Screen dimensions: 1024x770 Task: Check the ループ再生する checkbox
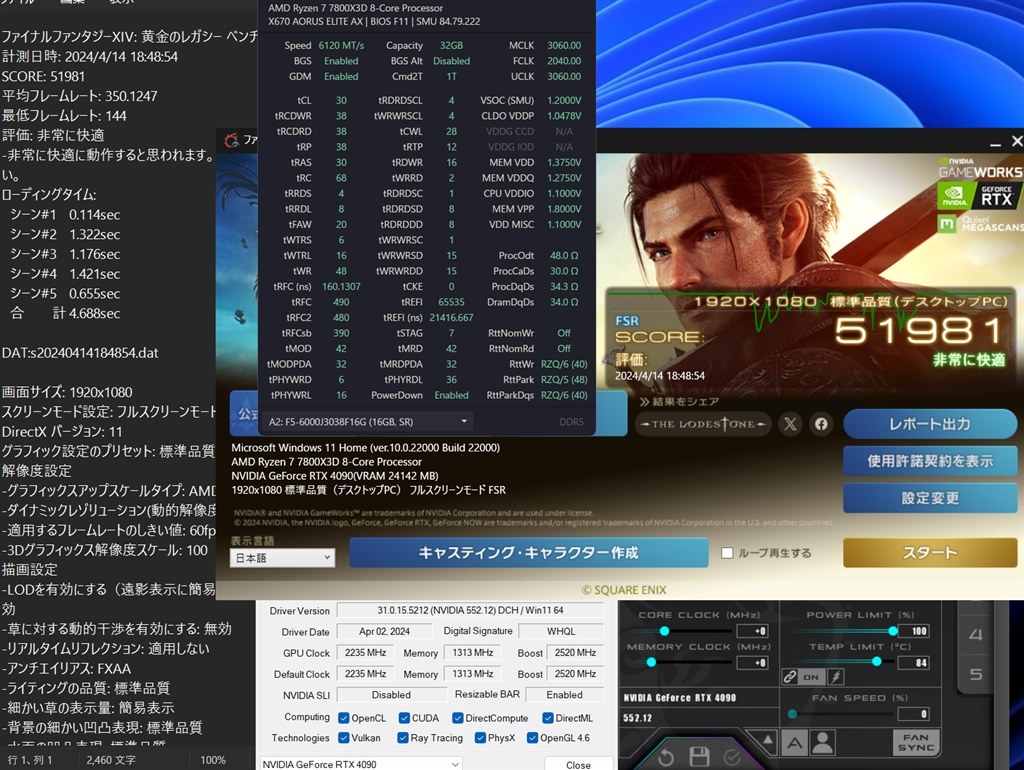click(x=727, y=553)
